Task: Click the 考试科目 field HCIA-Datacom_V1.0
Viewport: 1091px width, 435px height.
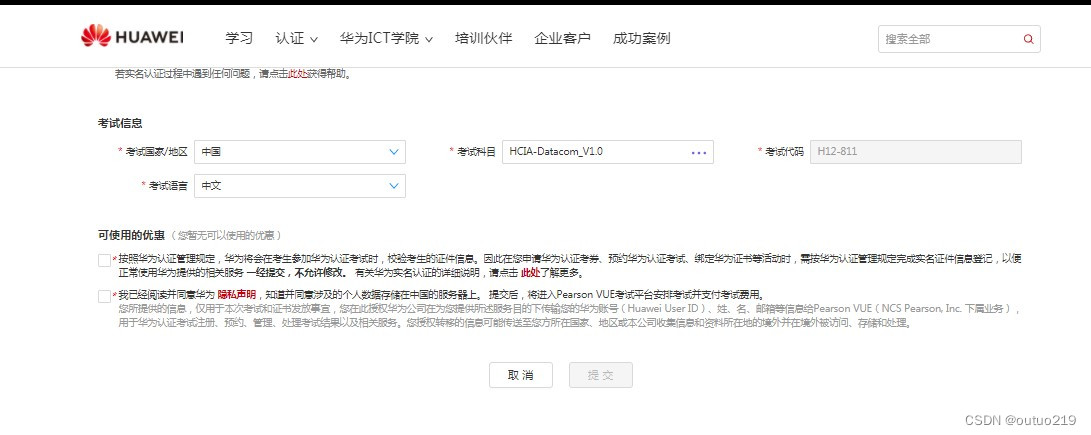Action: (607, 152)
